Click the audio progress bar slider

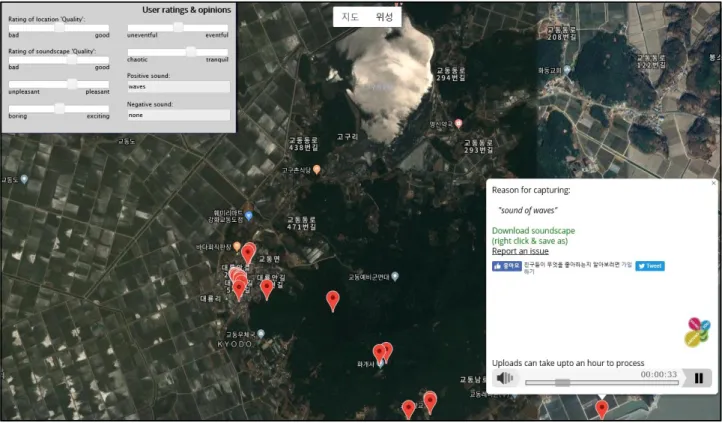(602, 382)
